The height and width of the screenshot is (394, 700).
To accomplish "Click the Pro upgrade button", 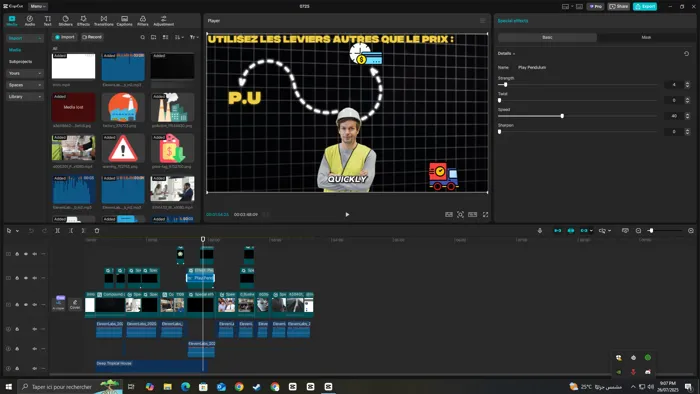I will tap(596, 6).
